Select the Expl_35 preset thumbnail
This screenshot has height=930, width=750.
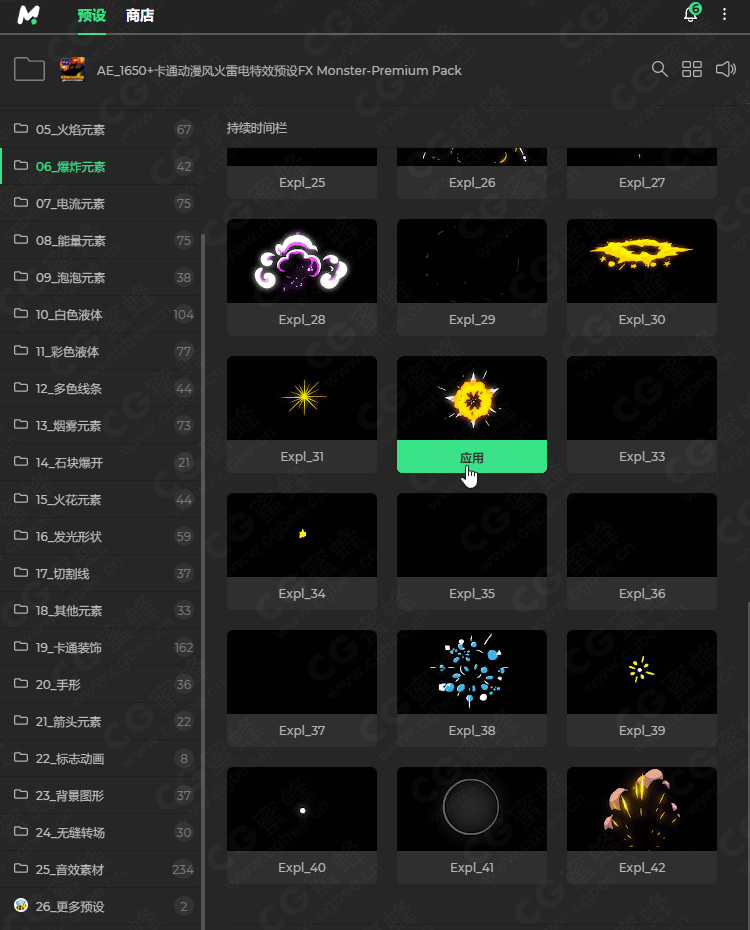click(x=472, y=535)
